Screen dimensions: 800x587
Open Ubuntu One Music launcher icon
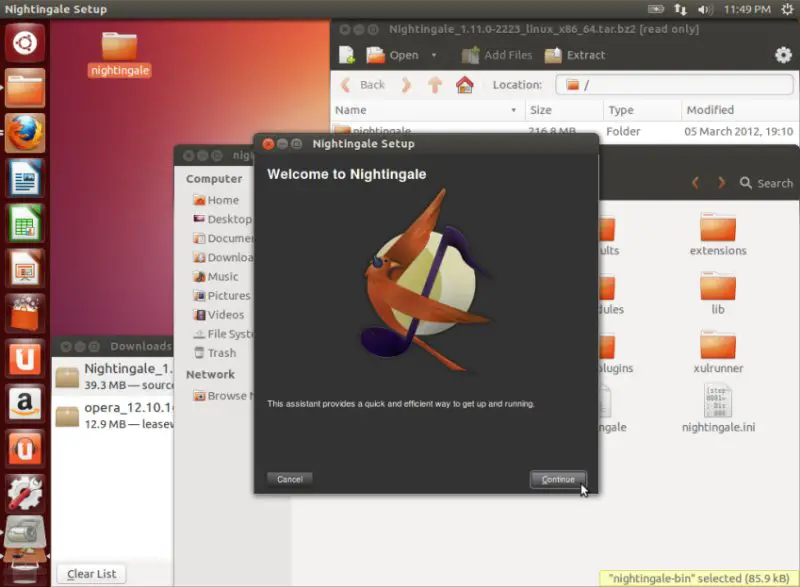[x=25, y=448]
